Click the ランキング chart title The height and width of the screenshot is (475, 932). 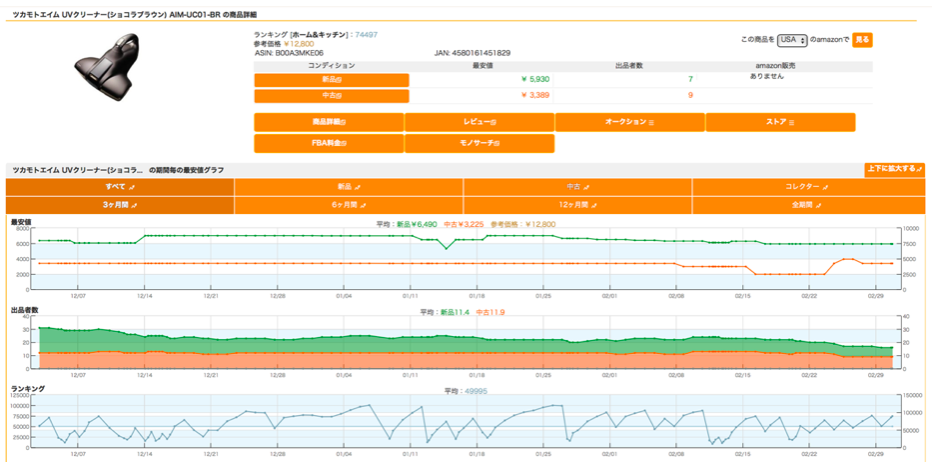click(27, 388)
